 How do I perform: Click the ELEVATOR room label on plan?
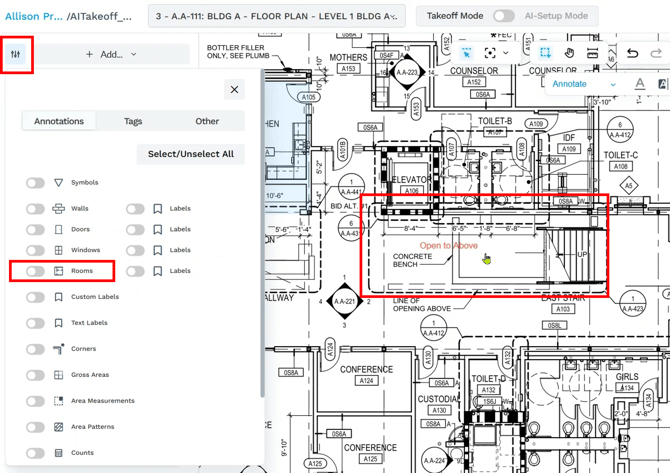pyautogui.click(x=411, y=180)
